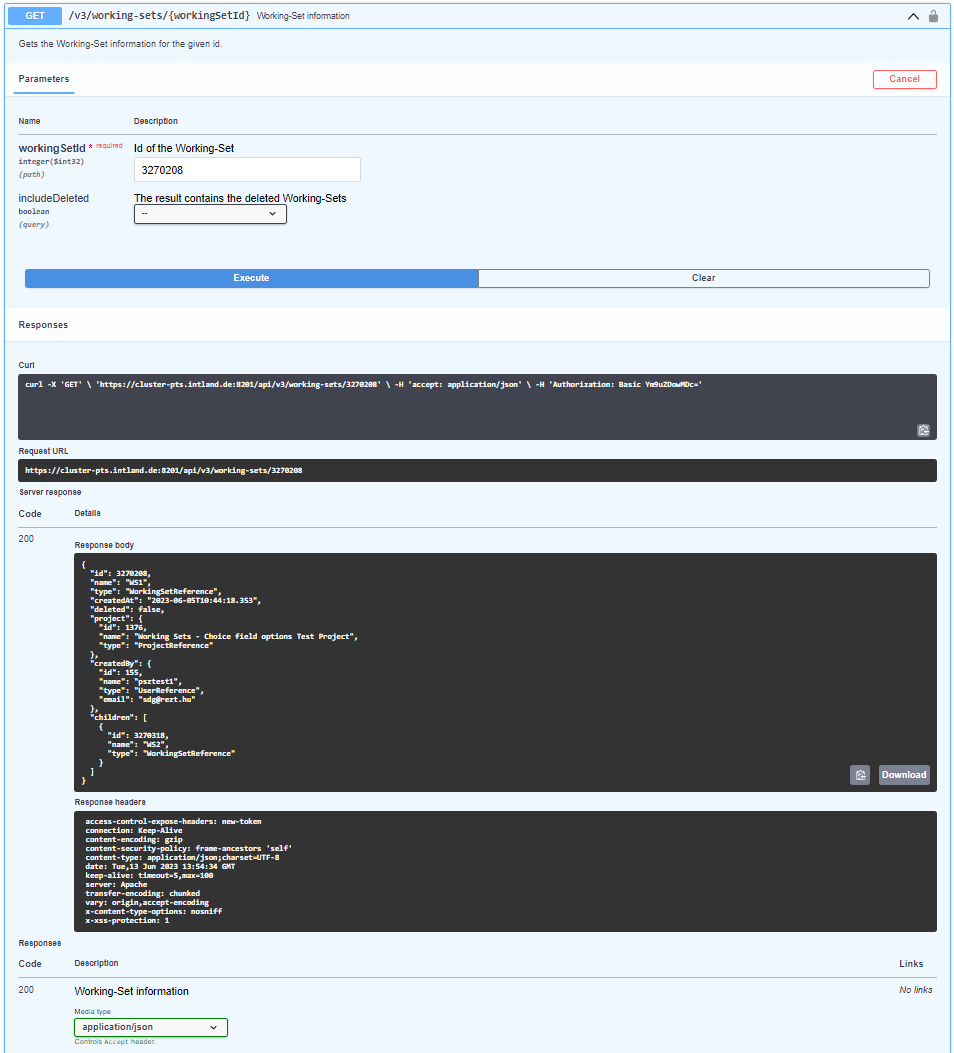Select the Parameters tab
This screenshot has width=954, height=1053.
[x=44, y=79]
